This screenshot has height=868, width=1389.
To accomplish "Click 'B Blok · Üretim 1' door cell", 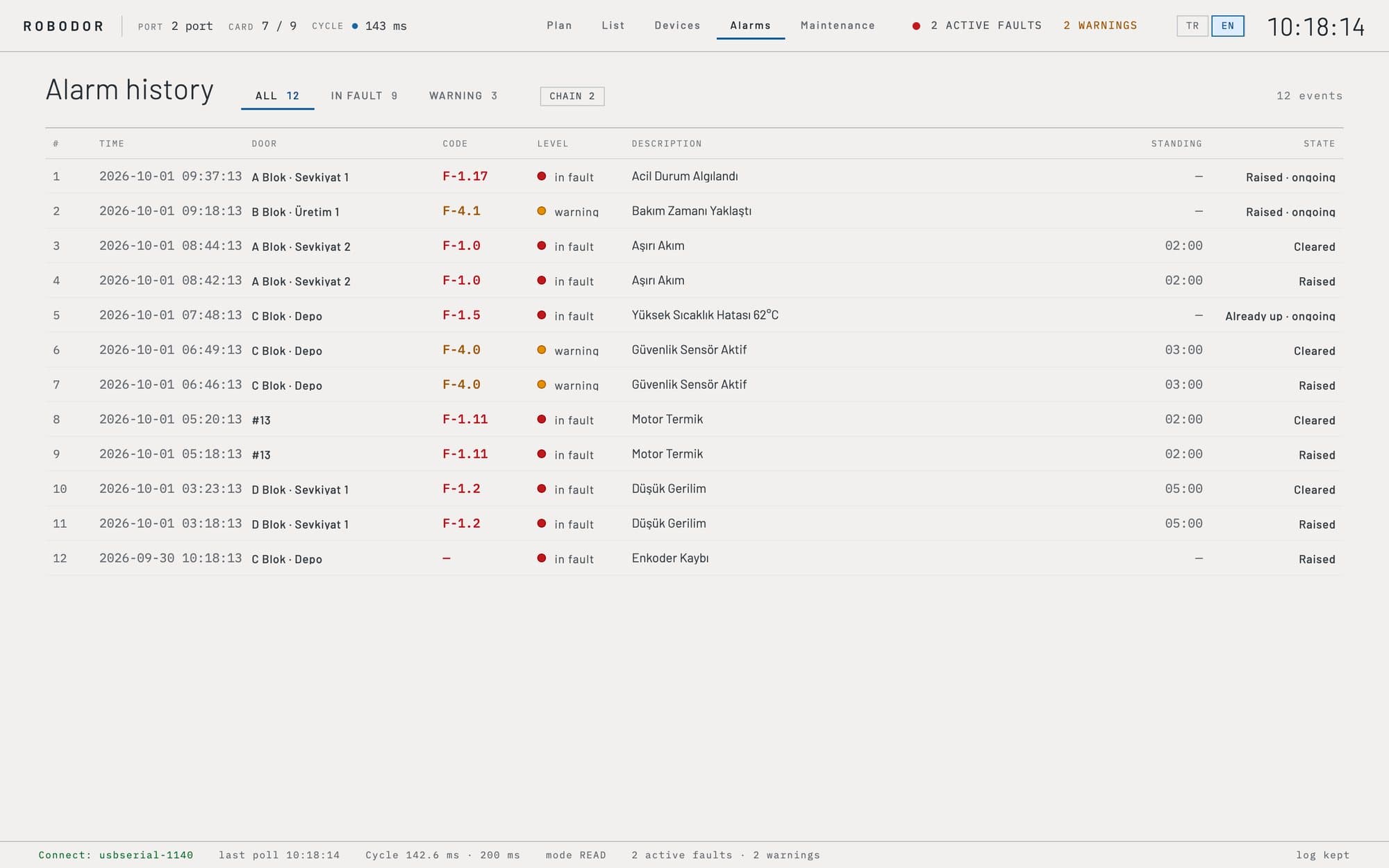I will click(295, 212).
